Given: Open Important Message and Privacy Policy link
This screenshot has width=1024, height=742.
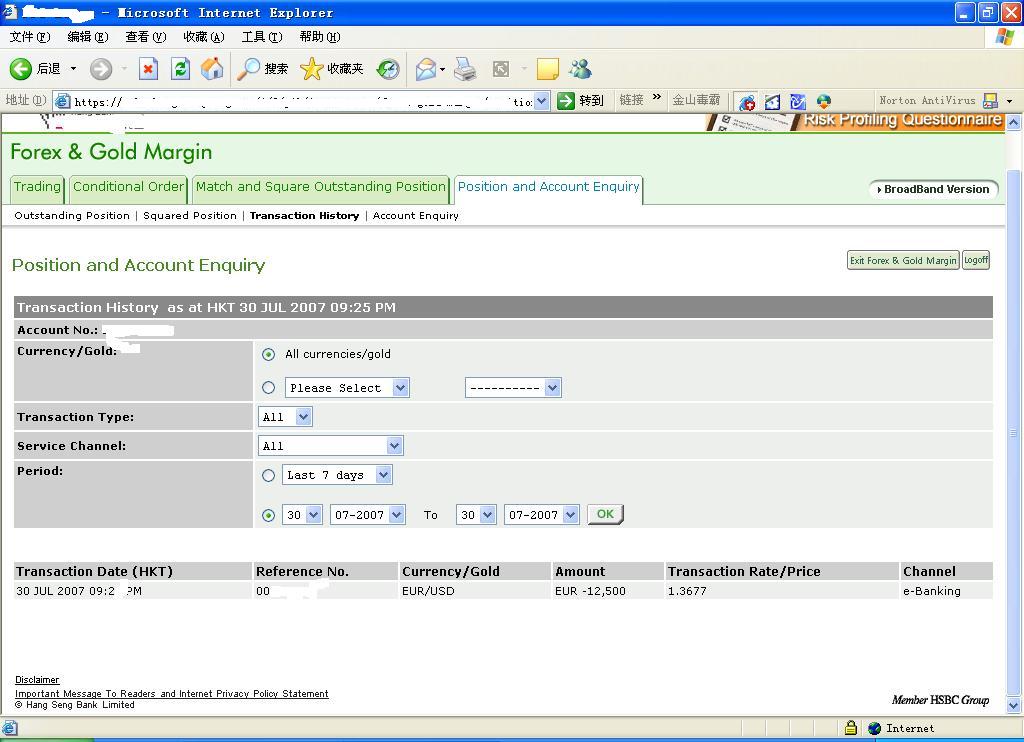Looking at the screenshot, I should (x=172, y=694).
